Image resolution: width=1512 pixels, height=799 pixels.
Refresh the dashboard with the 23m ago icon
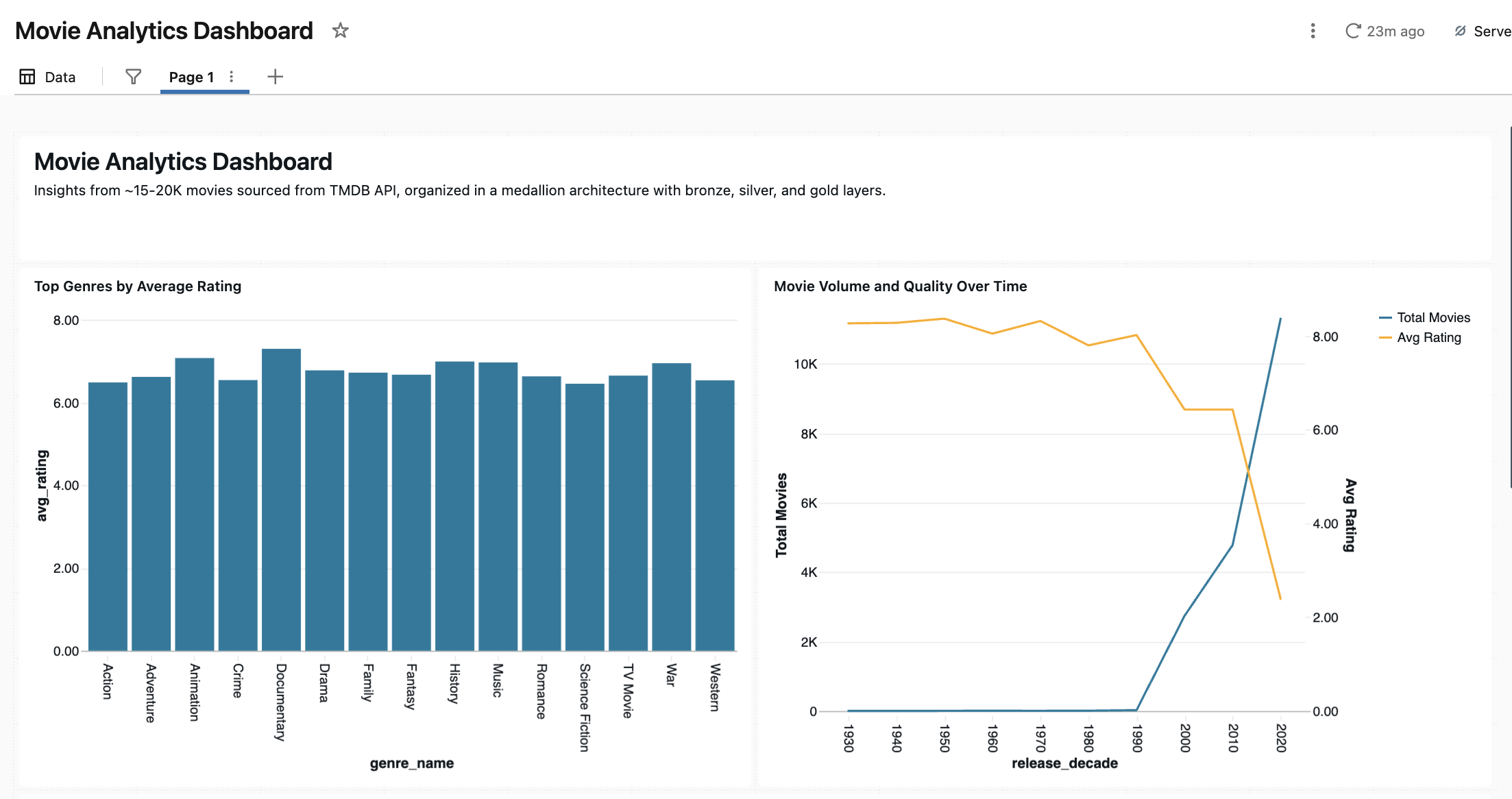(1352, 31)
